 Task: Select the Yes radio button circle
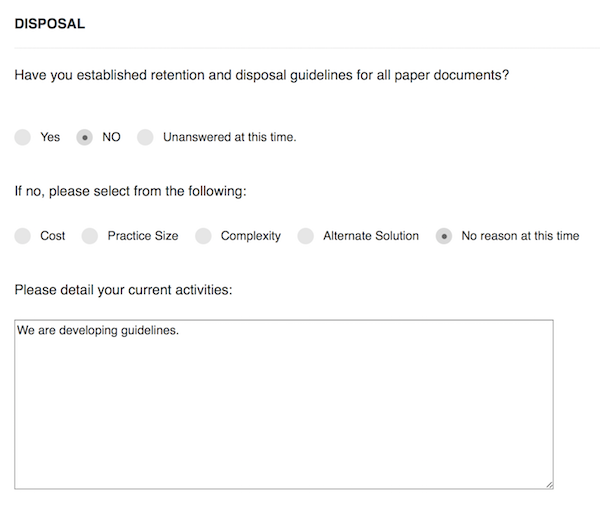pos(23,137)
